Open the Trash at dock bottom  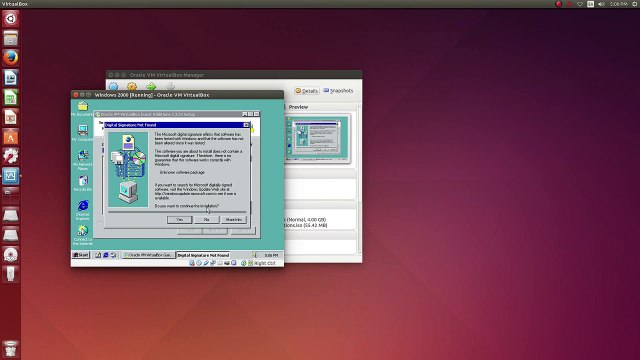point(11,349)
